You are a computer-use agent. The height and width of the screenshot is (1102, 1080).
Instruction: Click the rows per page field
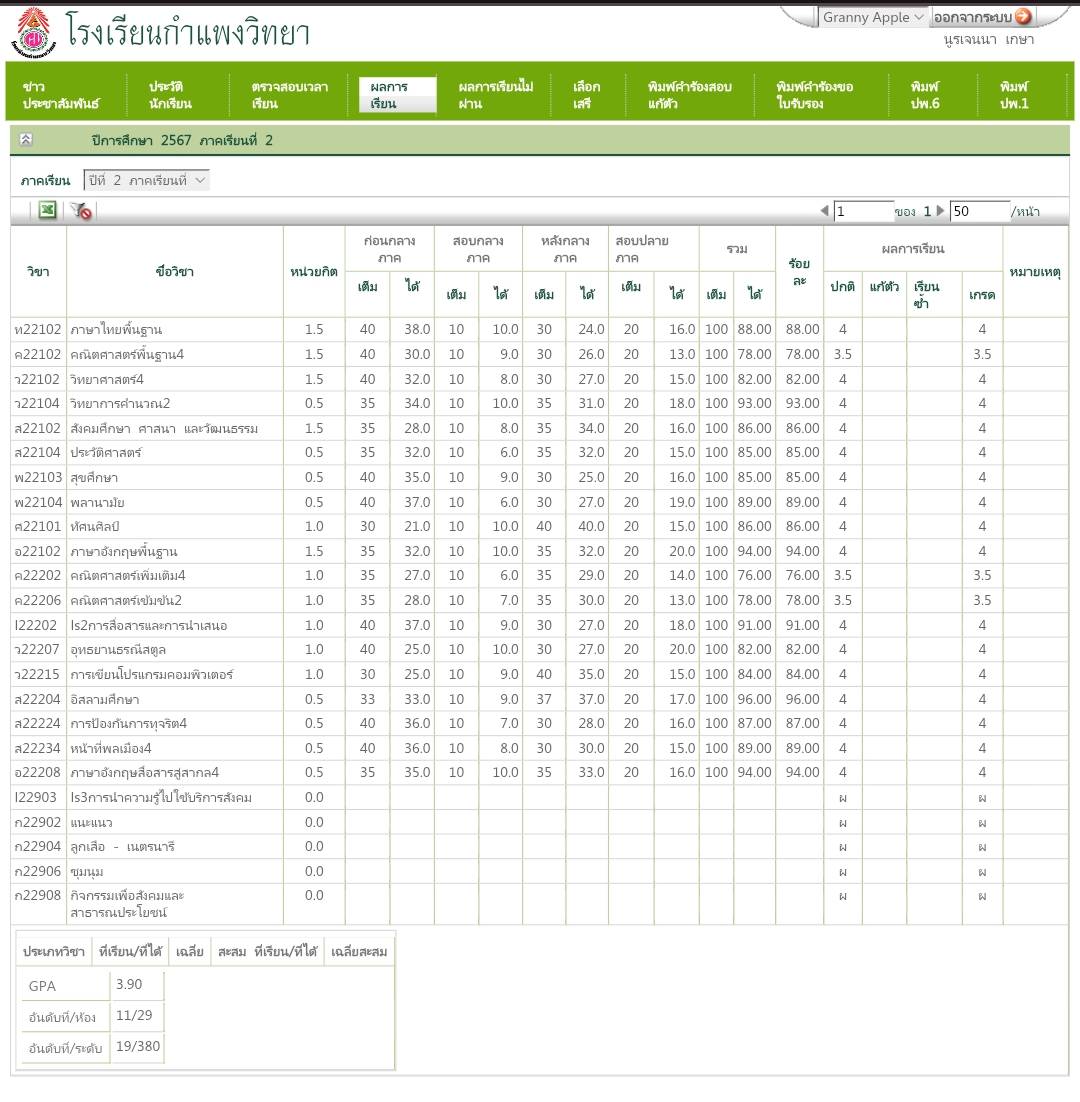[980, 211]
